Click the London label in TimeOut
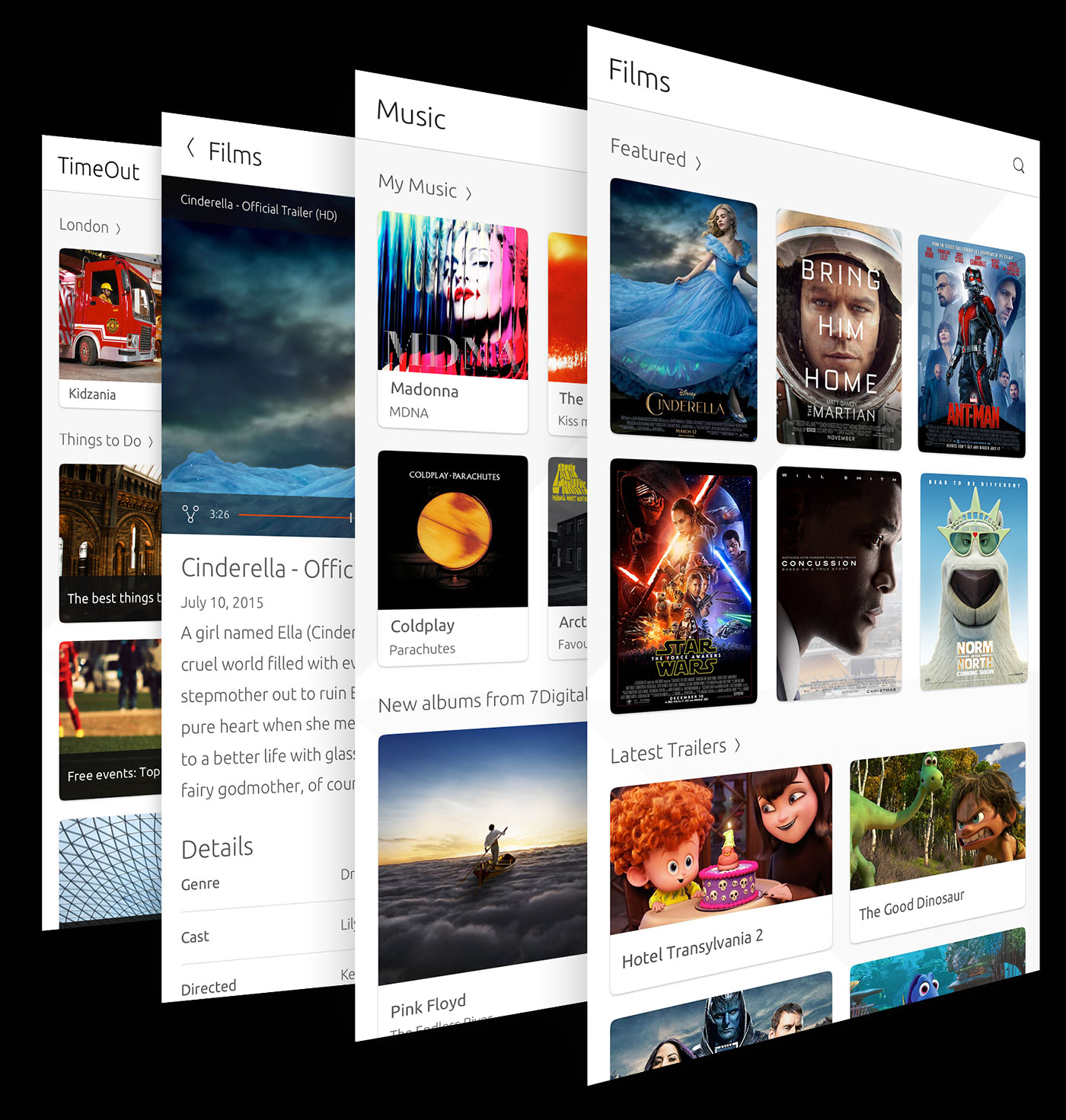The image size is (1066, 1120). (x=84, y=225)
